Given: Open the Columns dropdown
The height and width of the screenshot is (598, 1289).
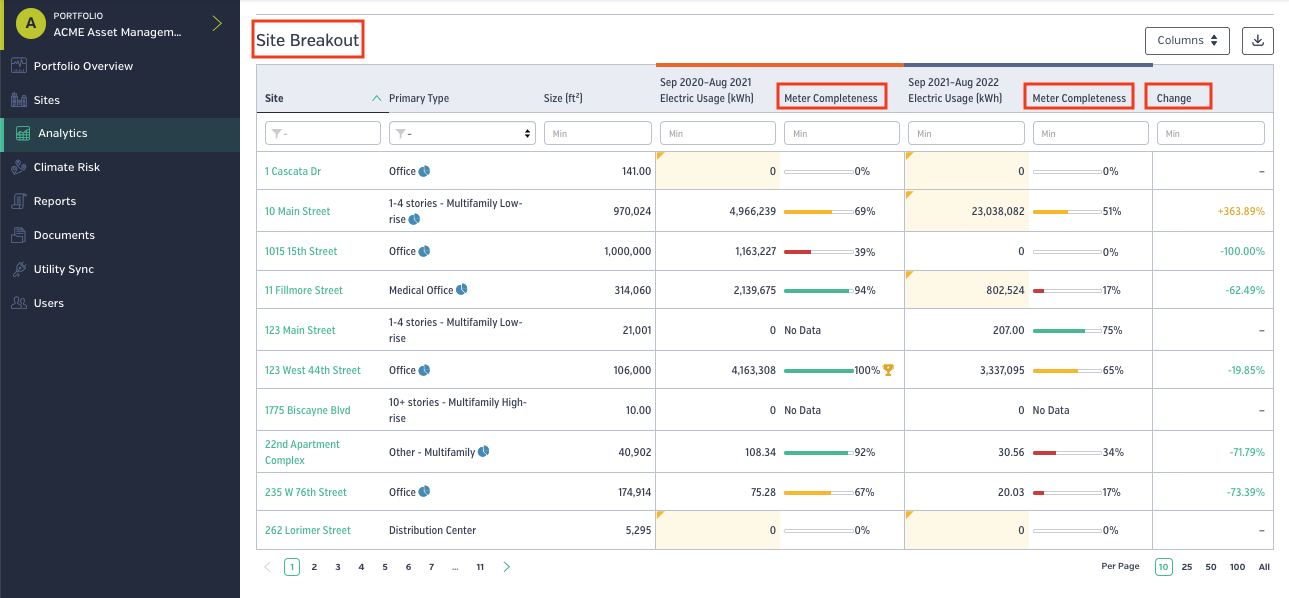Looking at the screenshot, I should pos(1187,41).
